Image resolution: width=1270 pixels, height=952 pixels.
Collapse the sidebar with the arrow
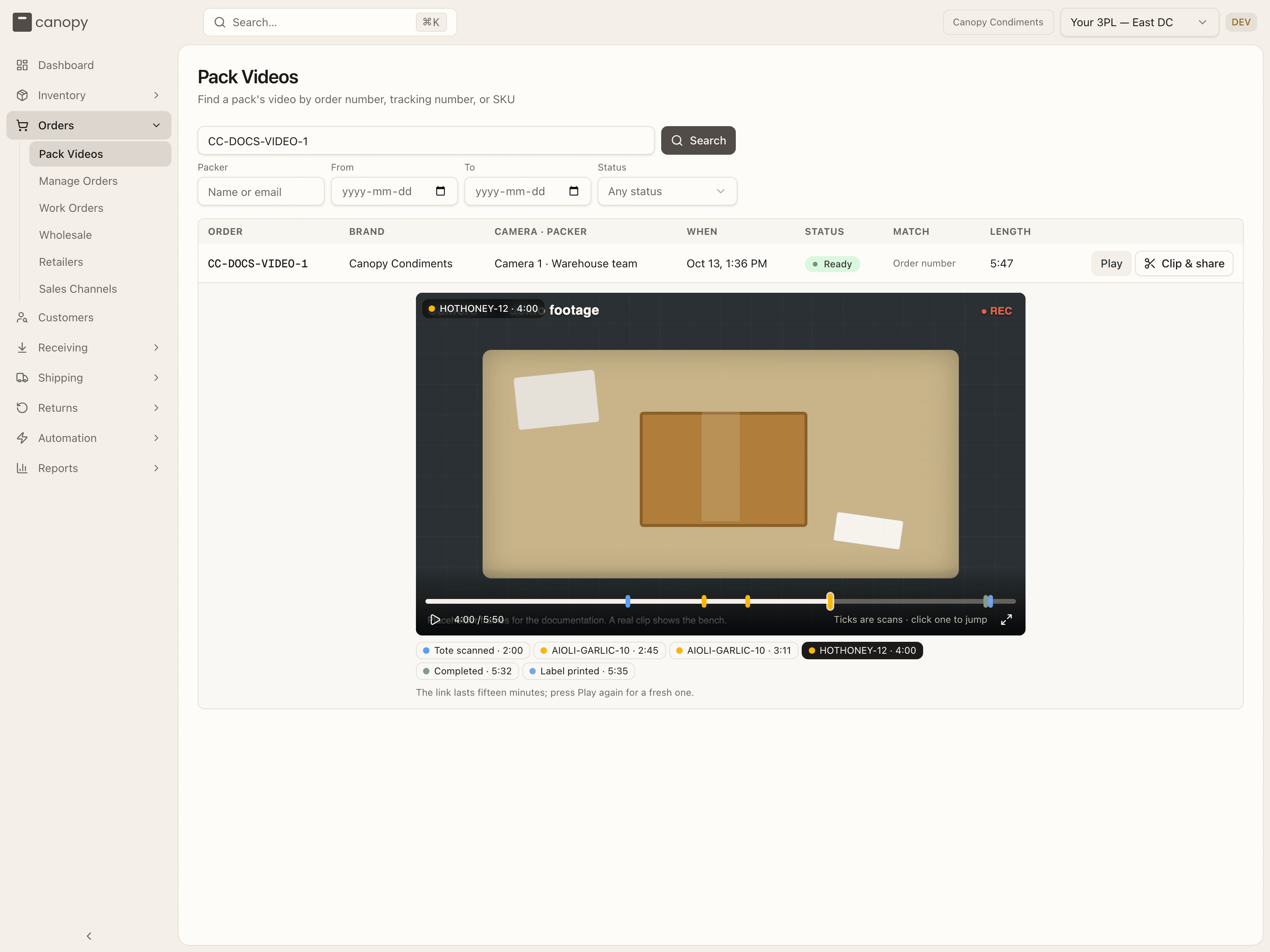pos(89,936)
